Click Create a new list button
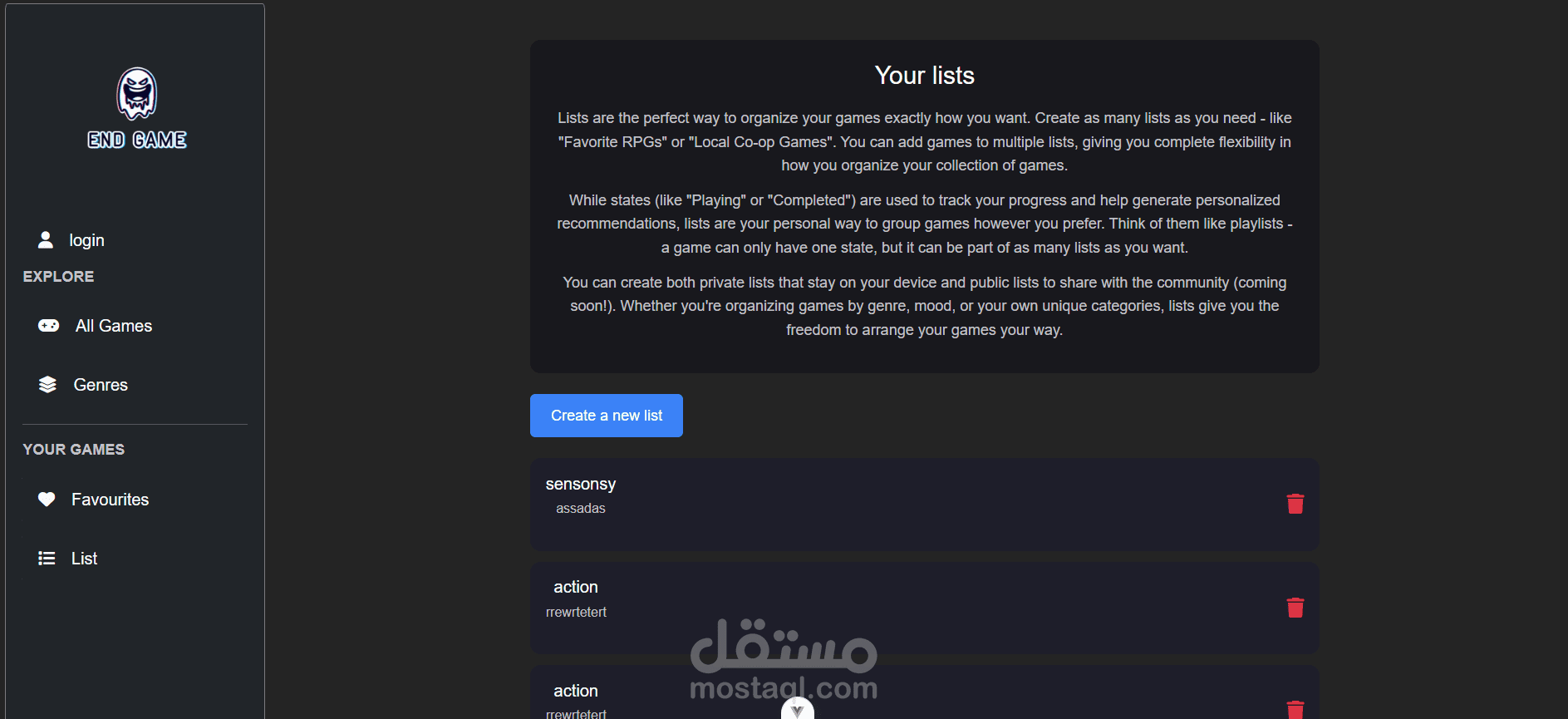Viewport: 1568px width, 719px height. [607, 416]
